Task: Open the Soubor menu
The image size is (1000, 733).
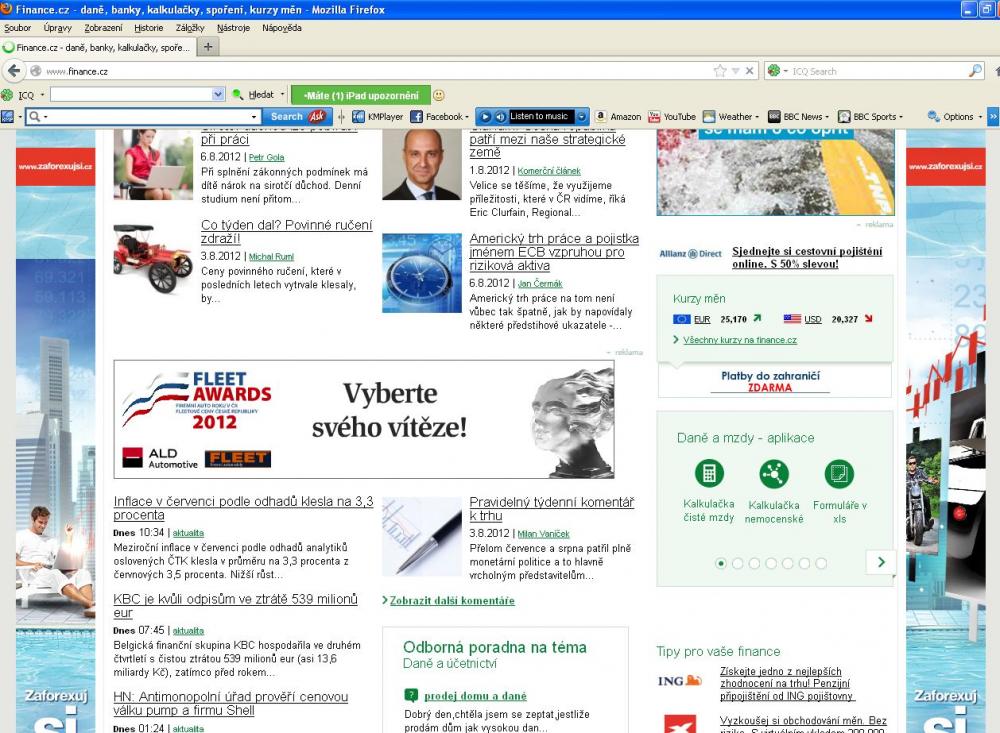Action: (x=17, y=28)
